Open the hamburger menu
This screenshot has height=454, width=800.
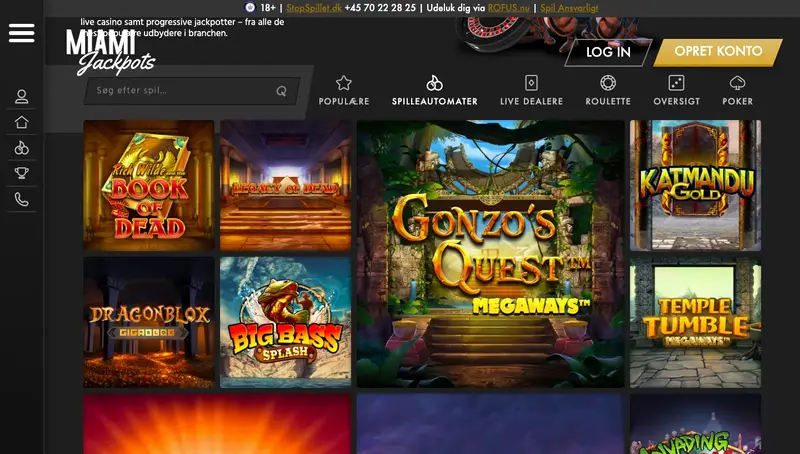point(21,33)
